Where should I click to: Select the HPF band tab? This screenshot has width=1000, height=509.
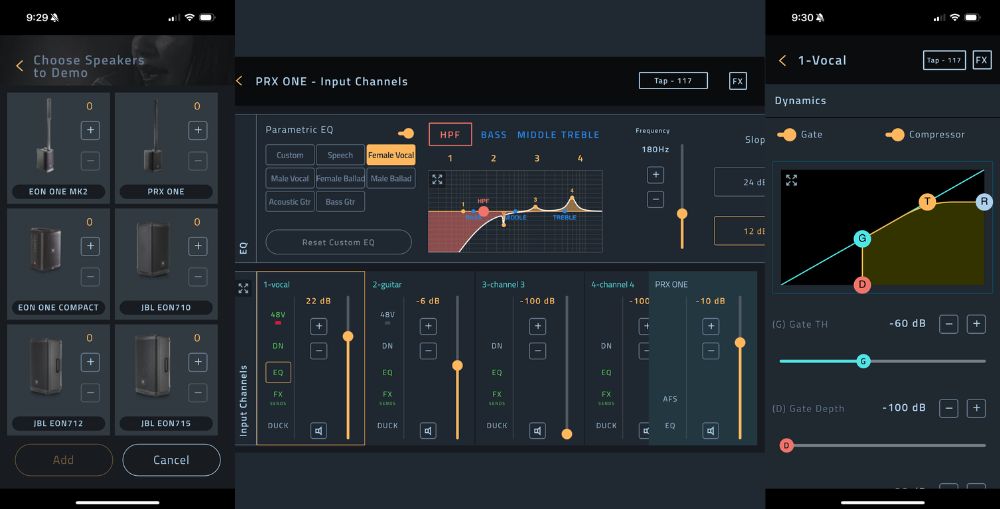[x=450, y=135]
